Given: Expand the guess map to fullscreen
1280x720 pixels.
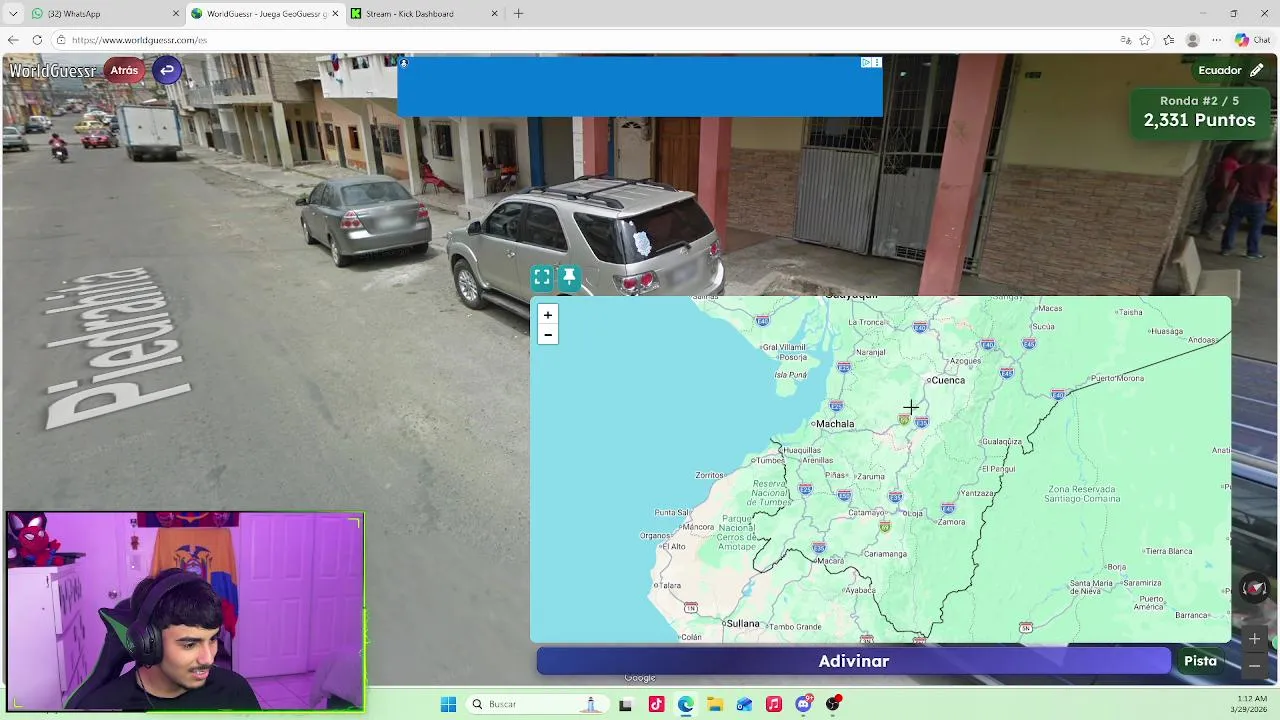Looking at the screenshot, I should click(542, 277).
